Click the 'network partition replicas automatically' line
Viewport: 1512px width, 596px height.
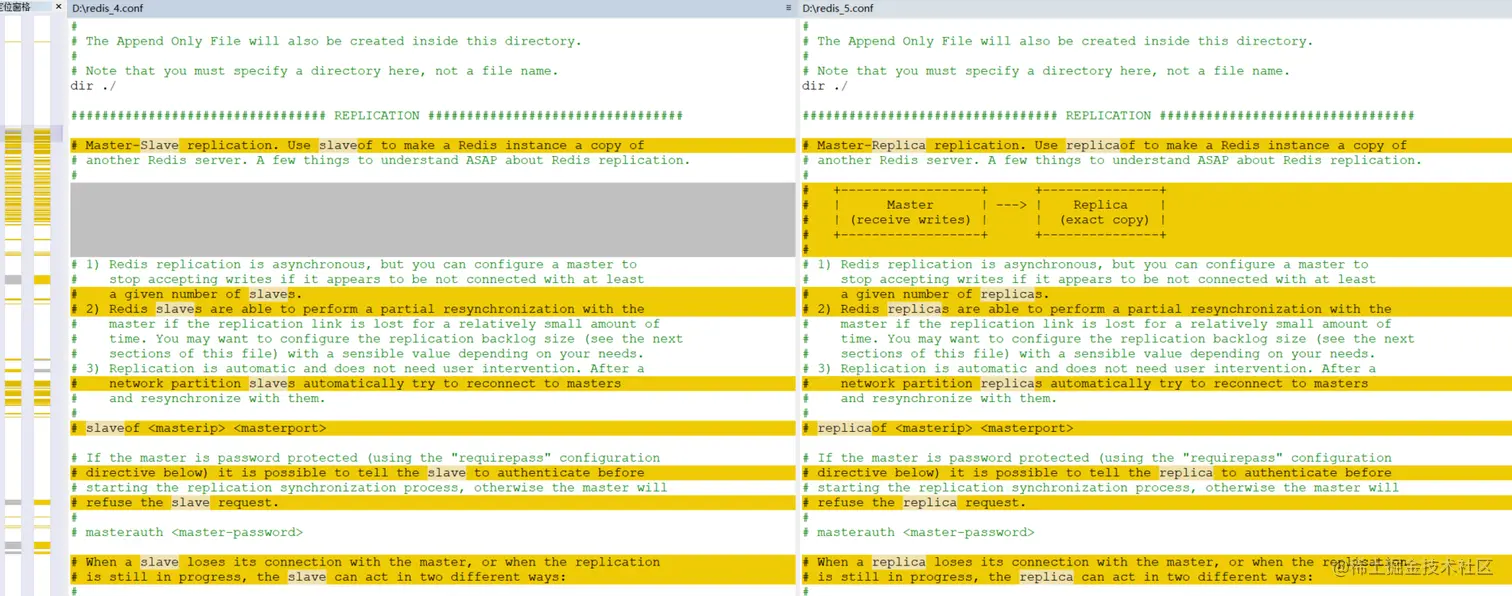(x=1157, y=384)
